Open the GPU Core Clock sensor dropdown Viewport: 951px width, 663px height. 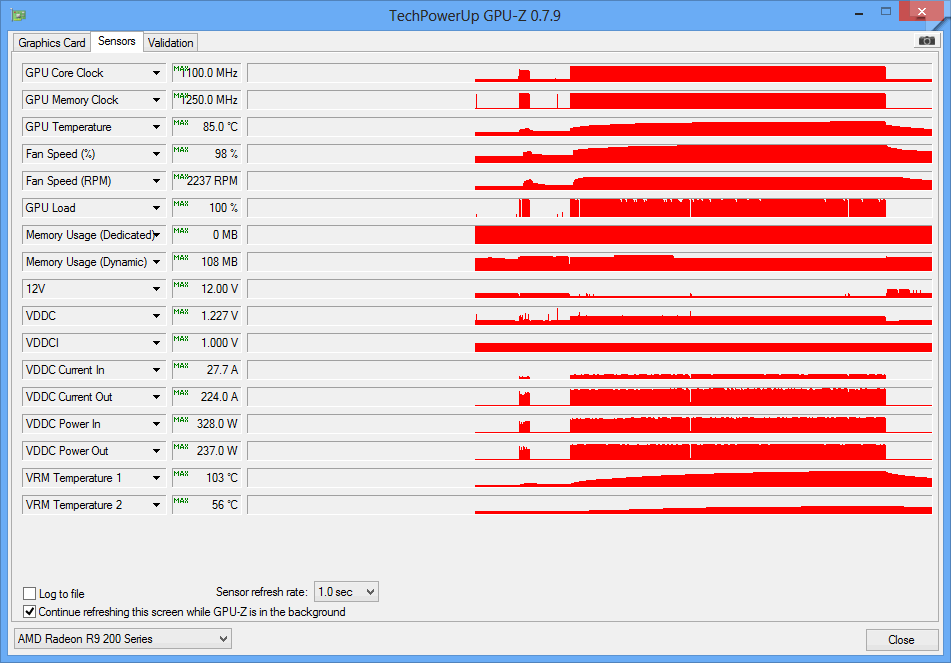pyautogui.click(x=93, y=73)
